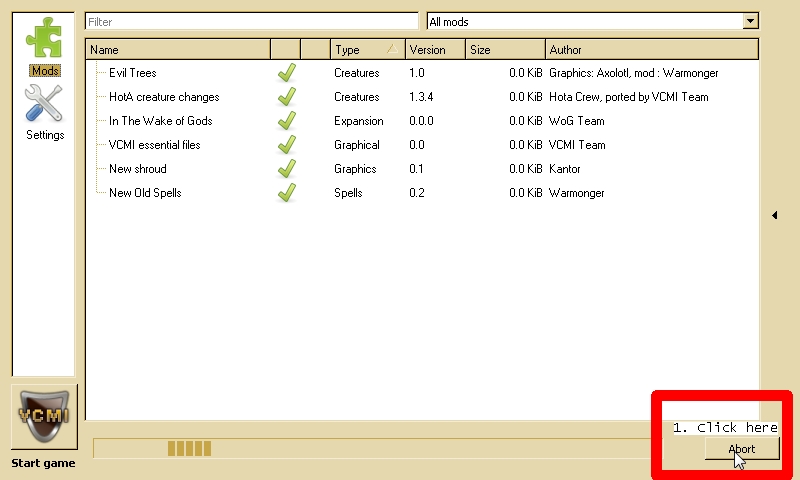Open the Settings wrench icon

(44, 110)
